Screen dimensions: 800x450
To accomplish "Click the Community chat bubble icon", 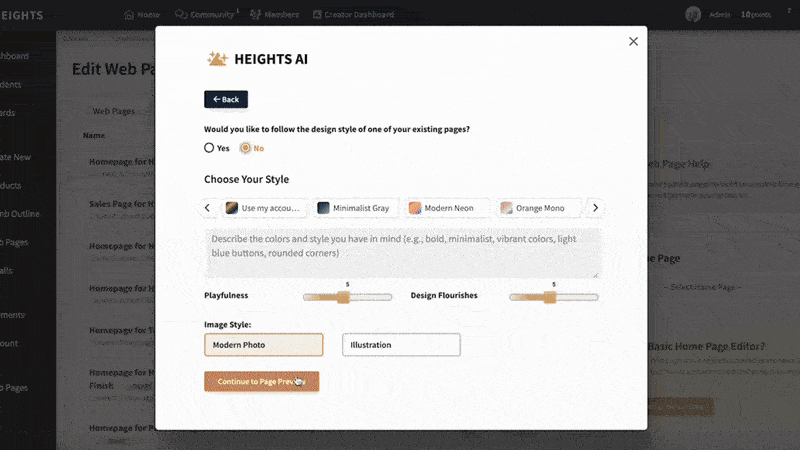I will [181, 14].
